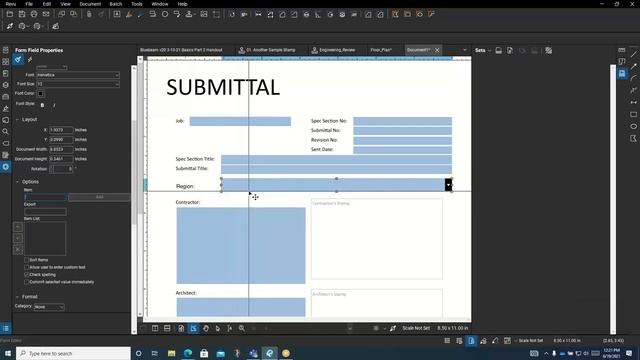The width and height of the screenshot is (640, 360).
Task: Open the Tools menu
Action: [x=137, y=4]
